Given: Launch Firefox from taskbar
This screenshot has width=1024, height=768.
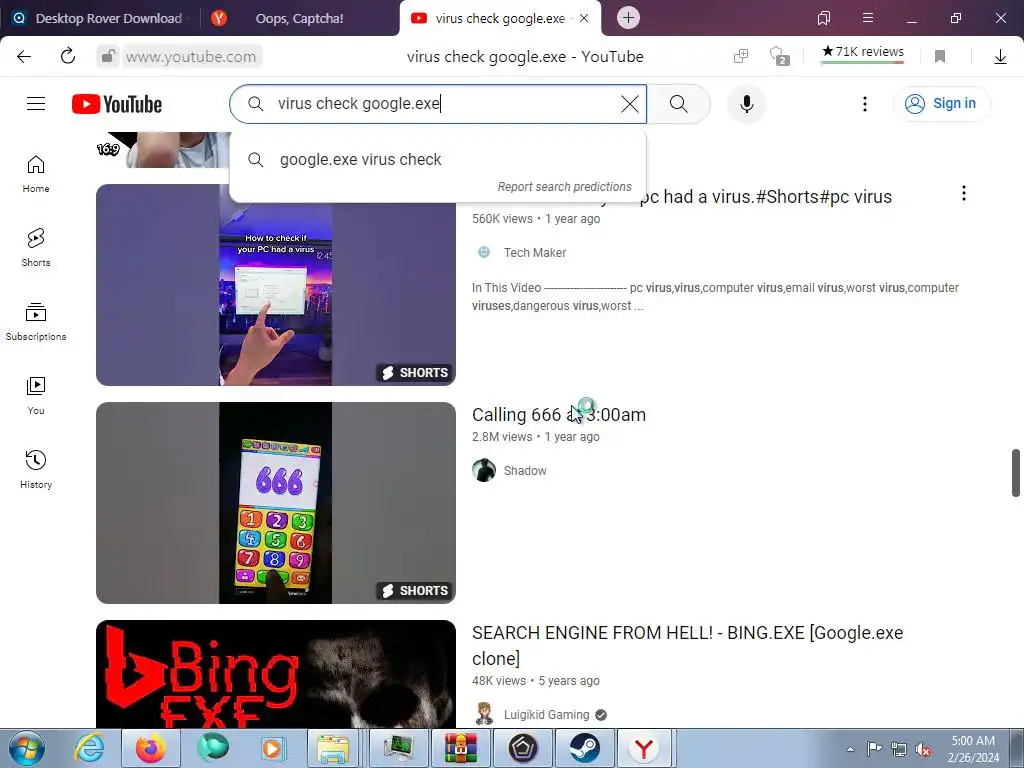Looking at the screenshot, I should pyautogui.click(x=151, y=748).
